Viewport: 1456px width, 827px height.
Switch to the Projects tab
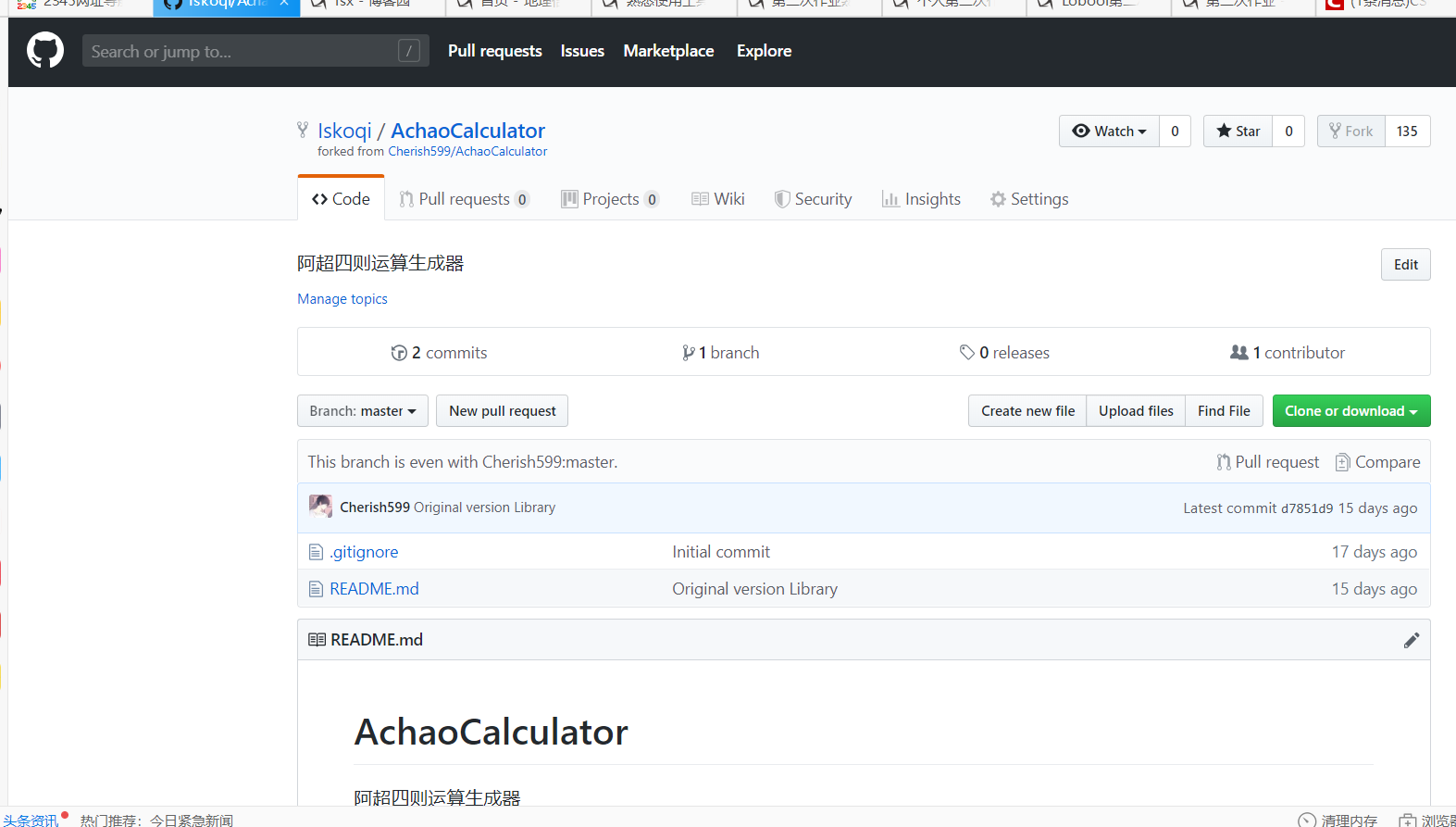coord(610,199)
